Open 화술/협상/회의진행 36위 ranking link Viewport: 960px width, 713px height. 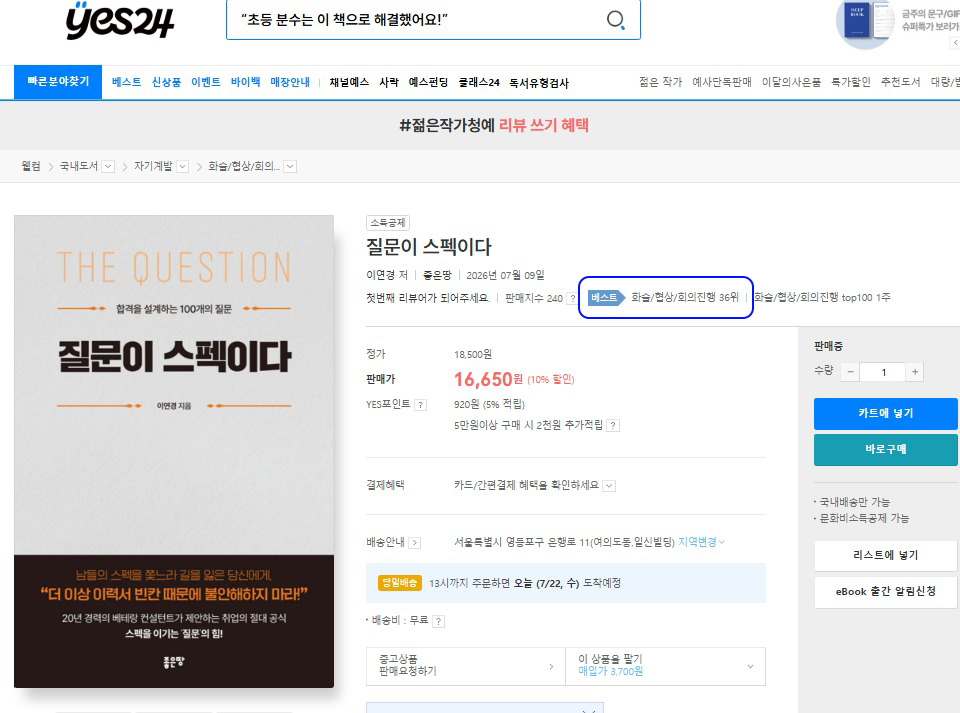(685, 297)
